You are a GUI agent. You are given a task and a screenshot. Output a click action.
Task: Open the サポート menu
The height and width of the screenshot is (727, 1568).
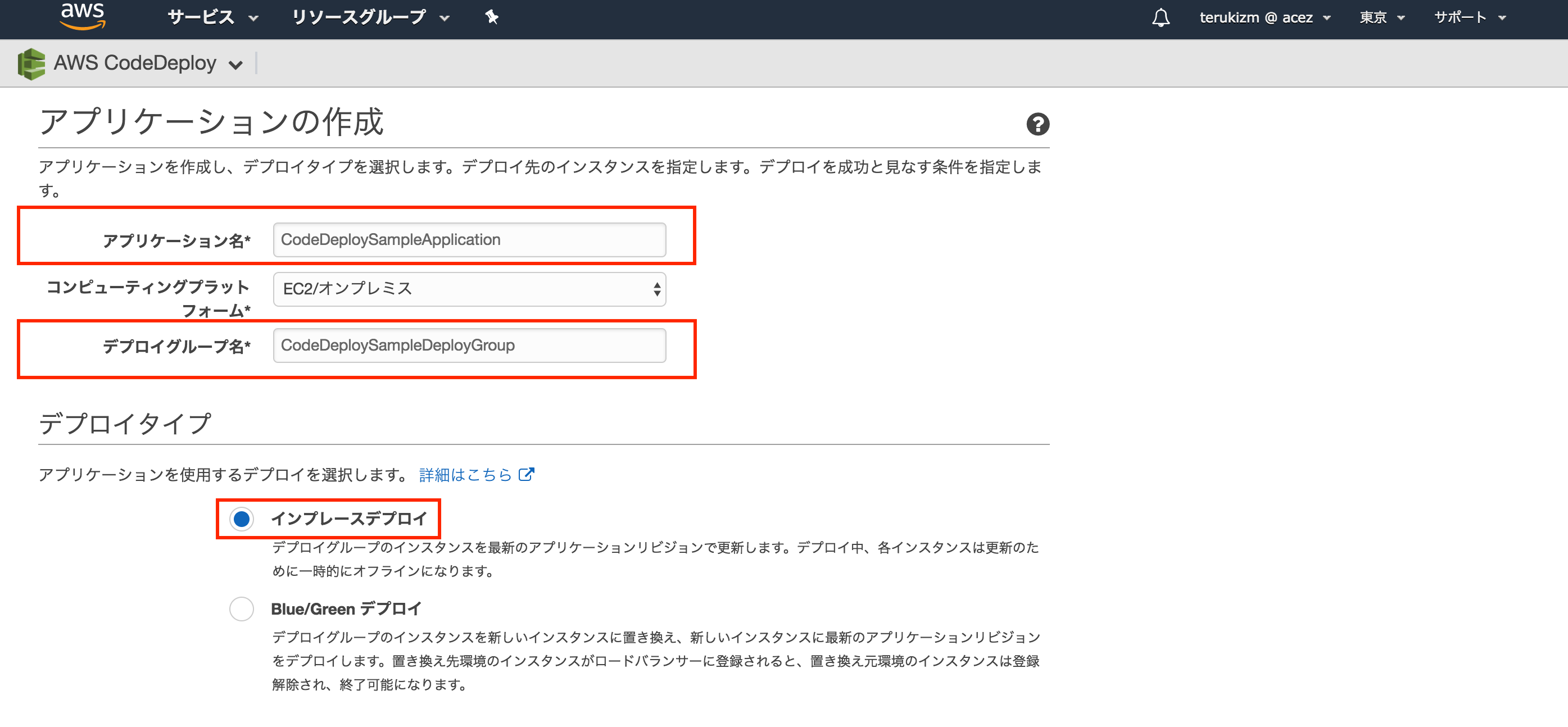coord(1470,17)
